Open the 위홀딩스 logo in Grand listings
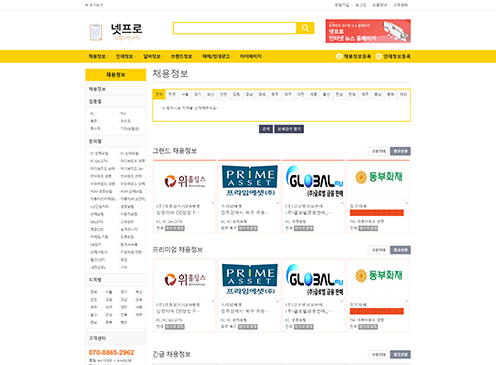 (185, 181)
